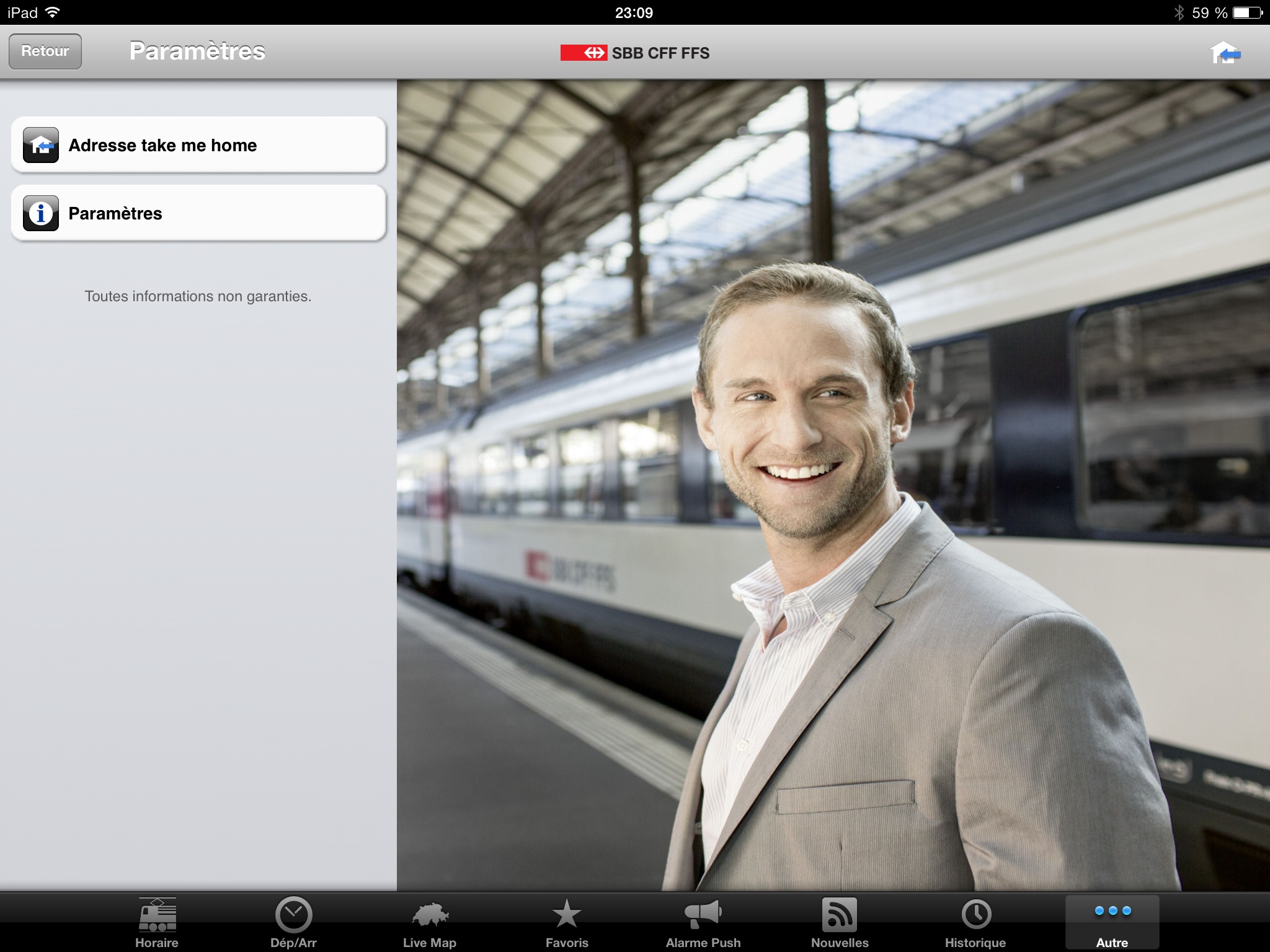Screen dimensions: 1270x952
Task: Click the info icon beside Paramètres row
Action: (41, 213)
